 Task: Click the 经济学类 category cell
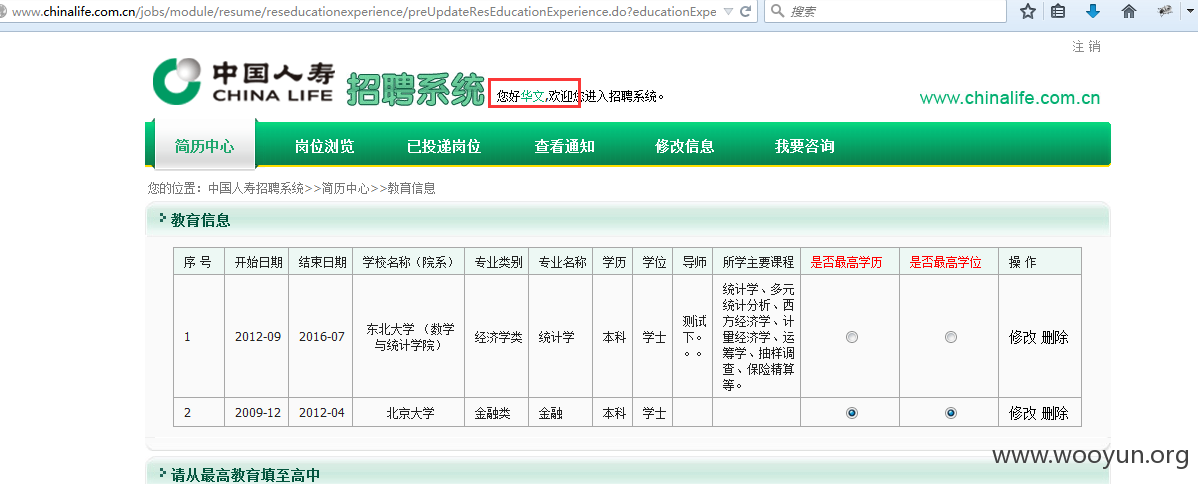[x=498, y=336]
